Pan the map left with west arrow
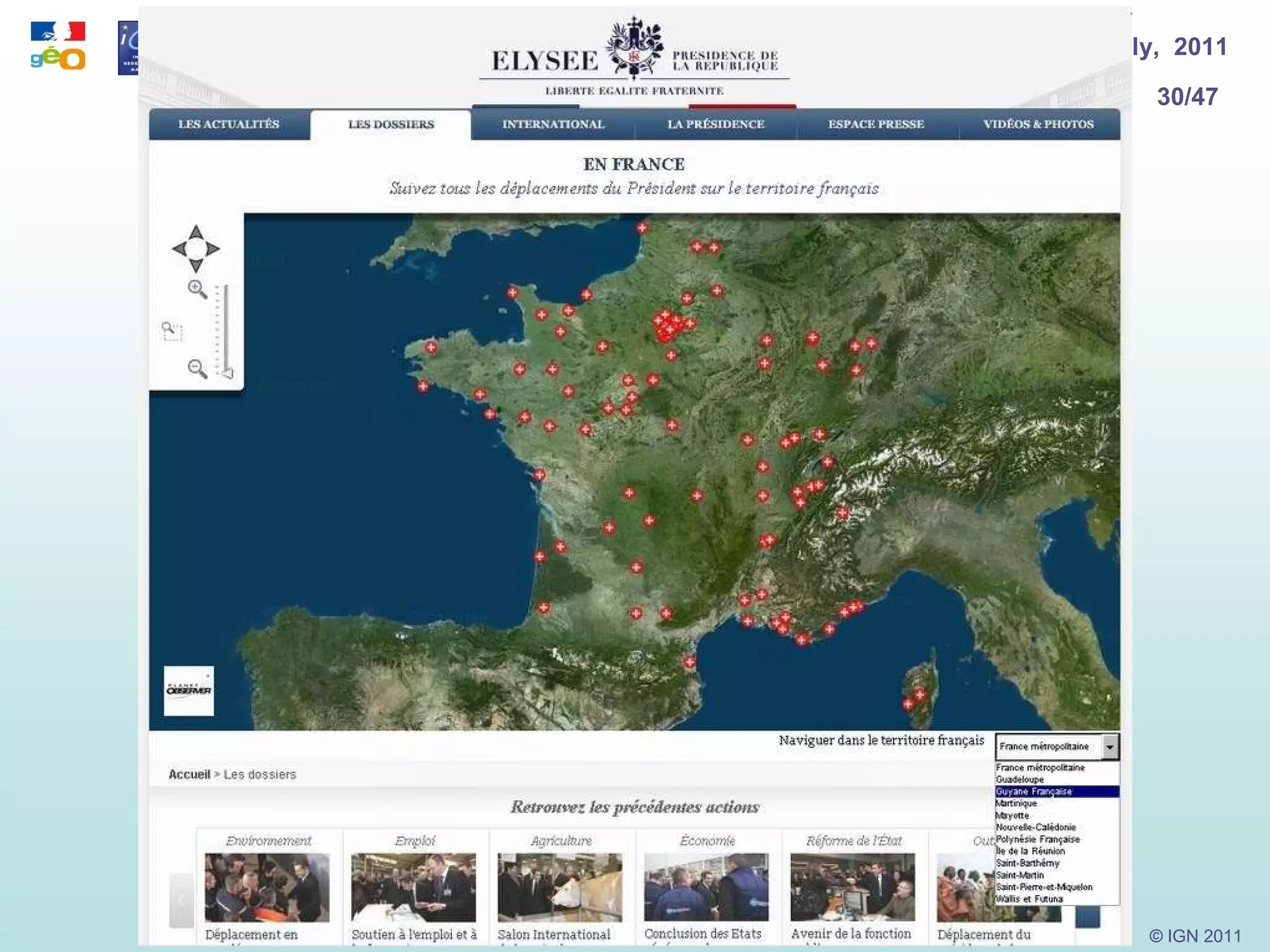This screenshot has height=952, width=1270. [179, 249]
